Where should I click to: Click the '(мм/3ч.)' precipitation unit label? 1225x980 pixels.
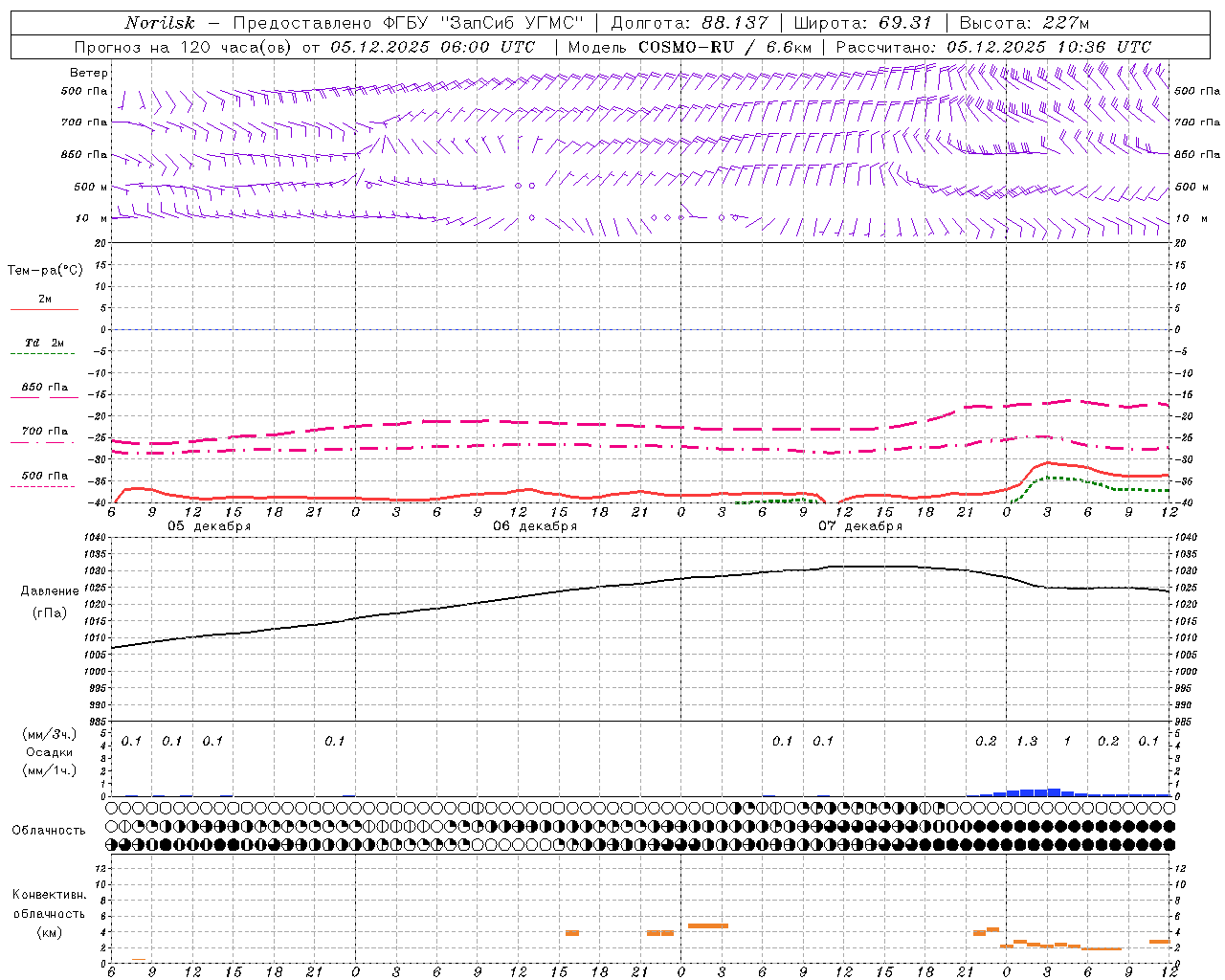pos(50,734)
